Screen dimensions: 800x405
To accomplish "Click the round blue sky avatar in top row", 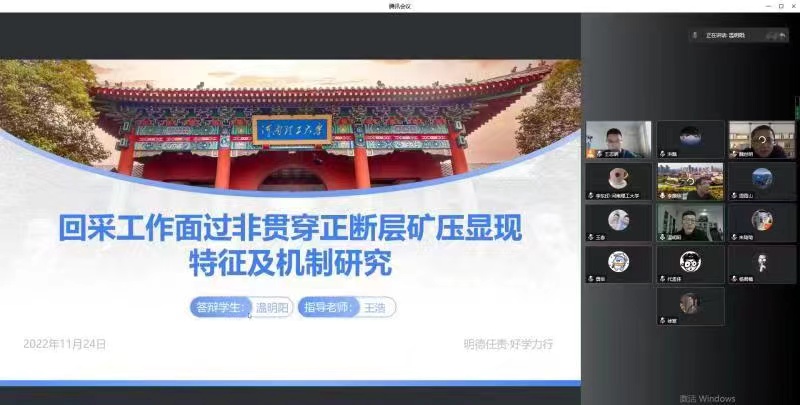I will point(689,136).
